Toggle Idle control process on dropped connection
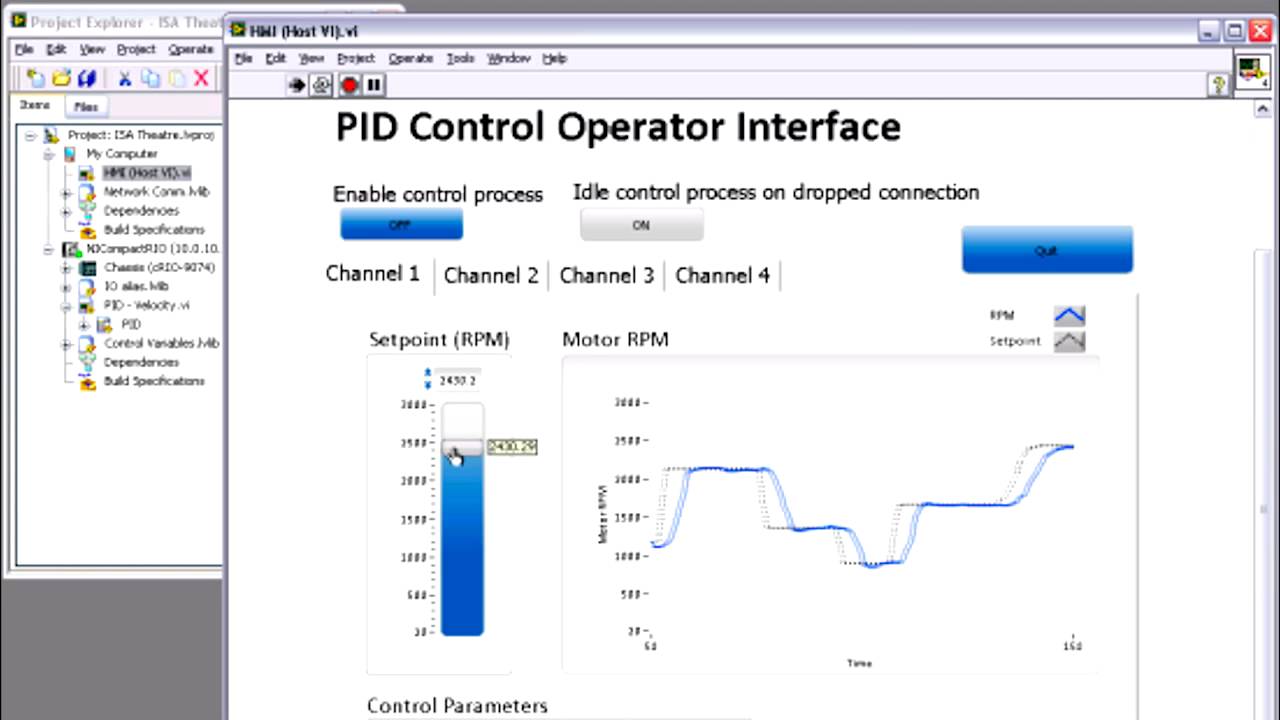 click(x=641, y=225)
